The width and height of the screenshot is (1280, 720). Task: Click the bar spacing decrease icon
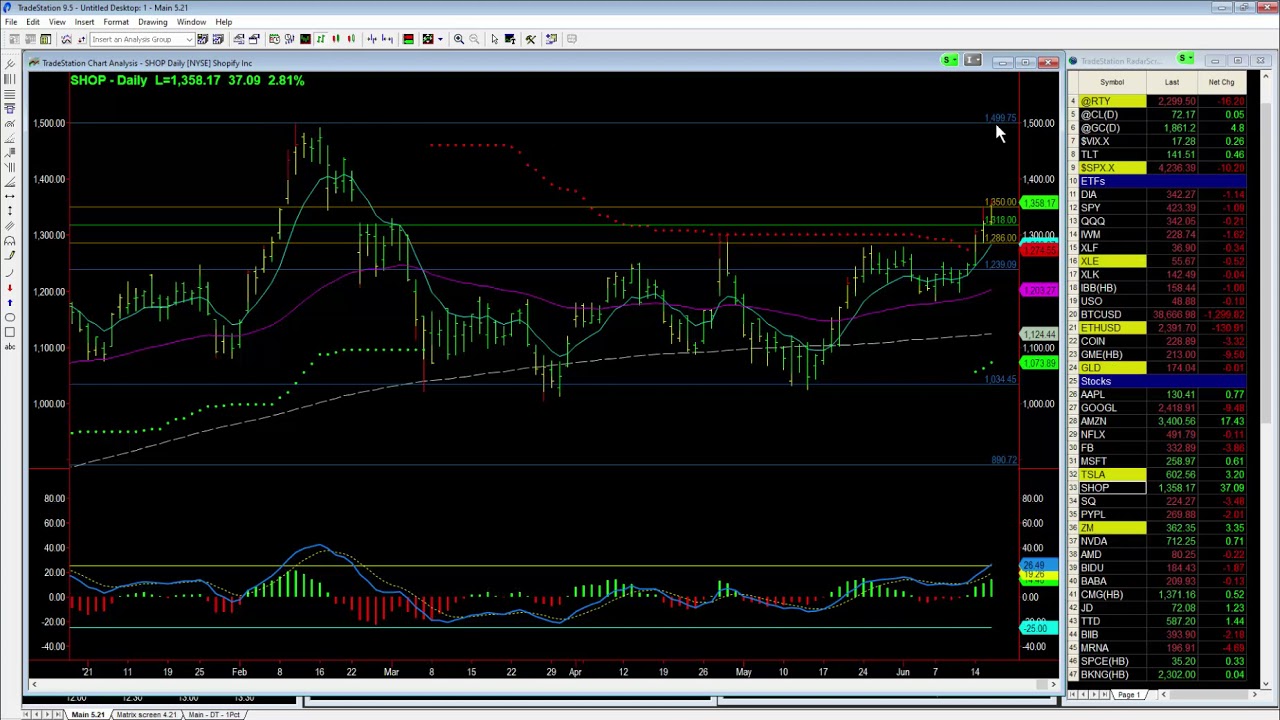[372, 39]
